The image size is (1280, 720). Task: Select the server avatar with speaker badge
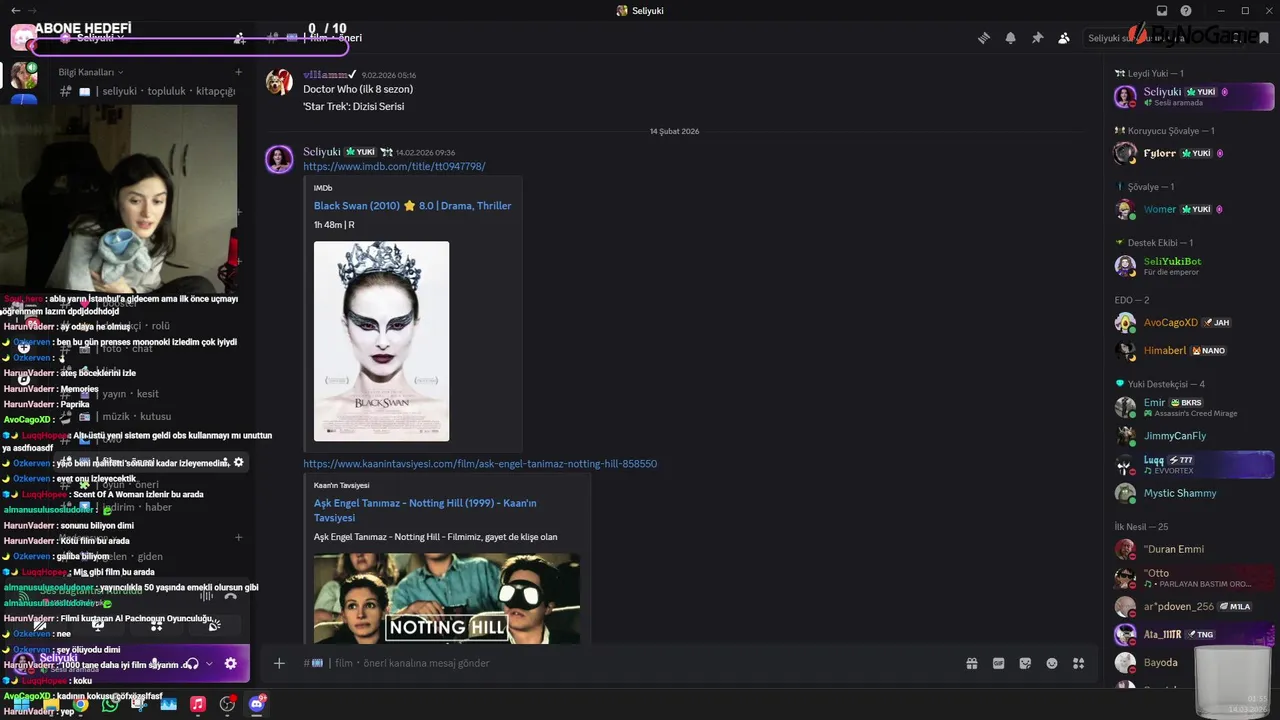pos(24,75)
